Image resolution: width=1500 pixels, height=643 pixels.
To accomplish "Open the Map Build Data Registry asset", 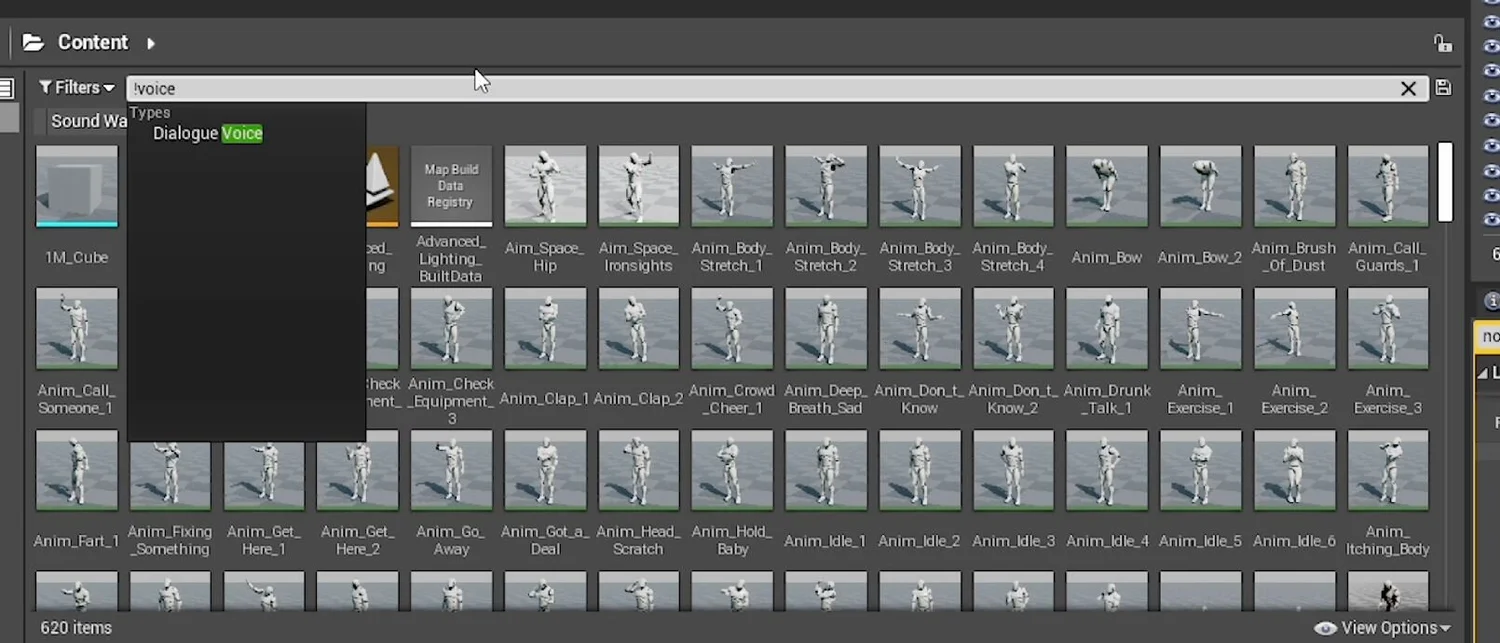I will coord(451,186).
